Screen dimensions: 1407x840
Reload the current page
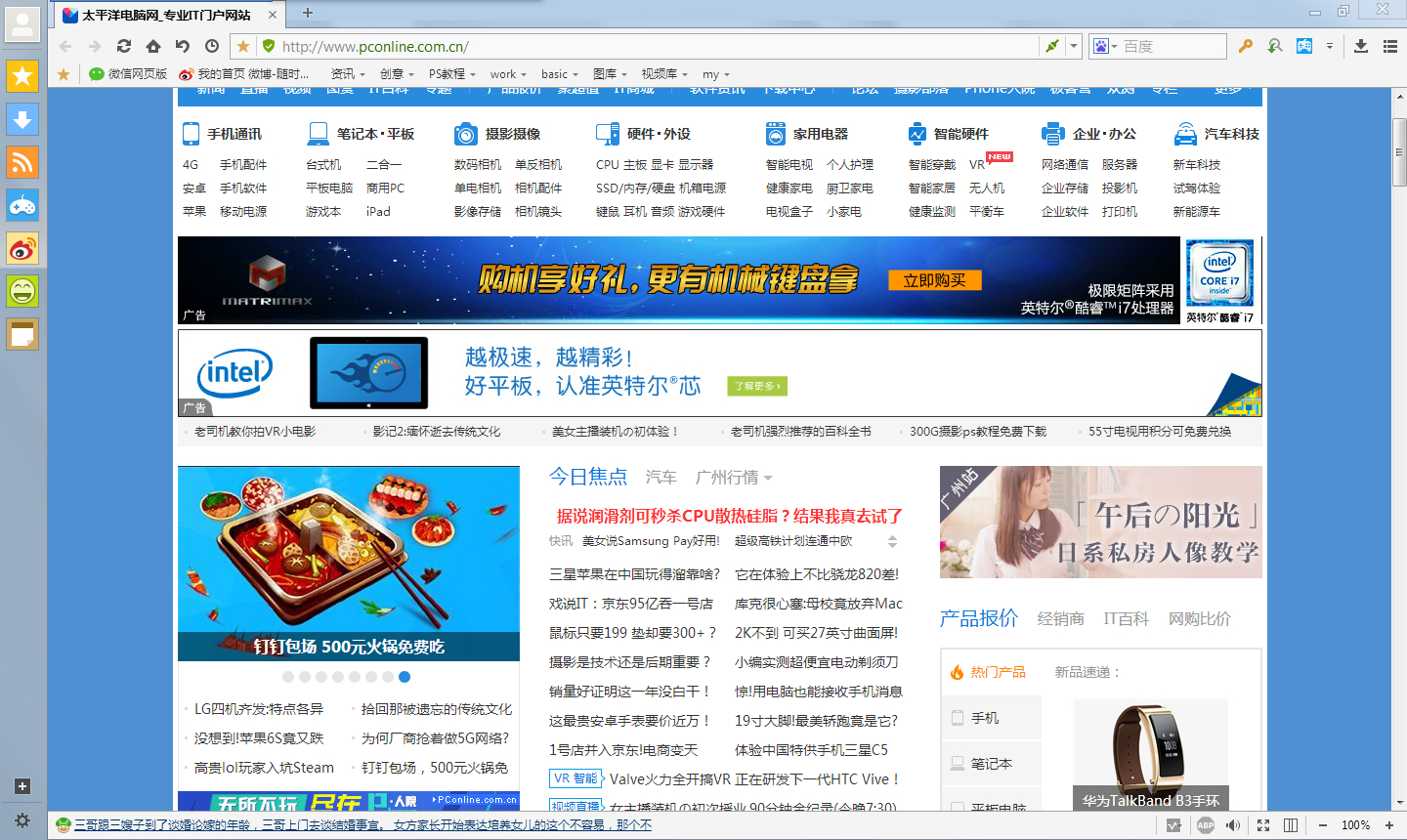(124, 46)
